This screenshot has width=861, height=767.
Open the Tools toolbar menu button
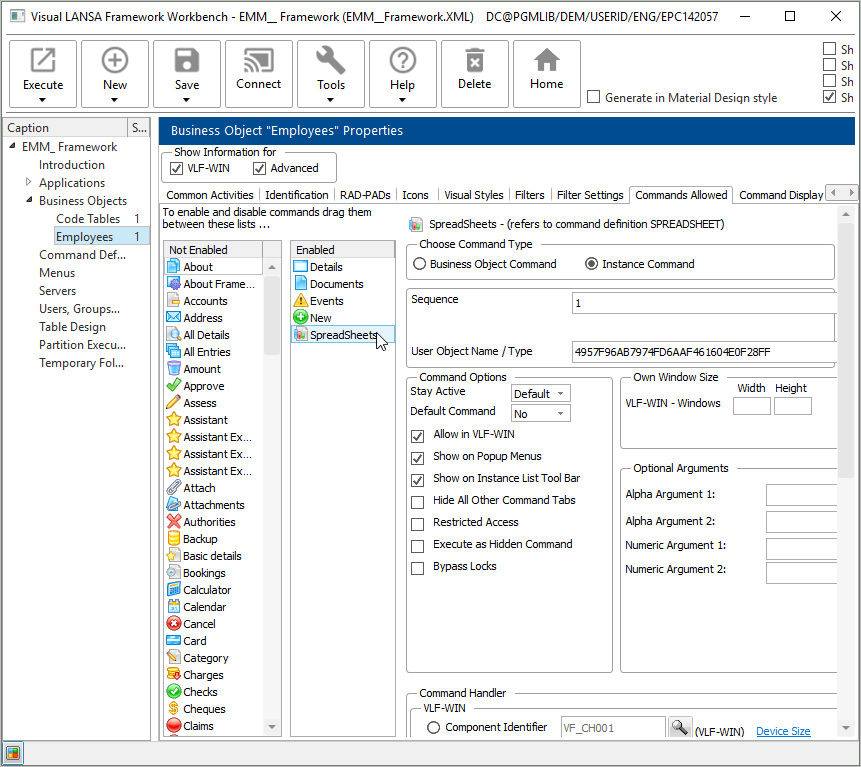tap(331, 74)
